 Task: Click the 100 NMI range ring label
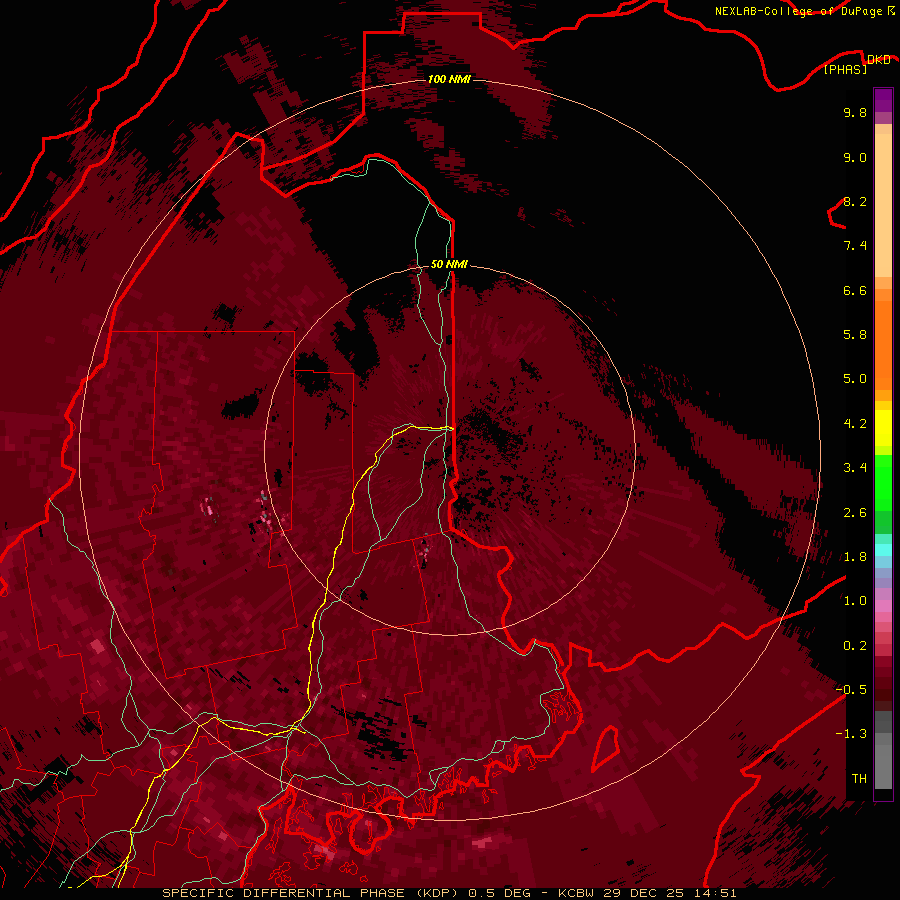[449, 79]
